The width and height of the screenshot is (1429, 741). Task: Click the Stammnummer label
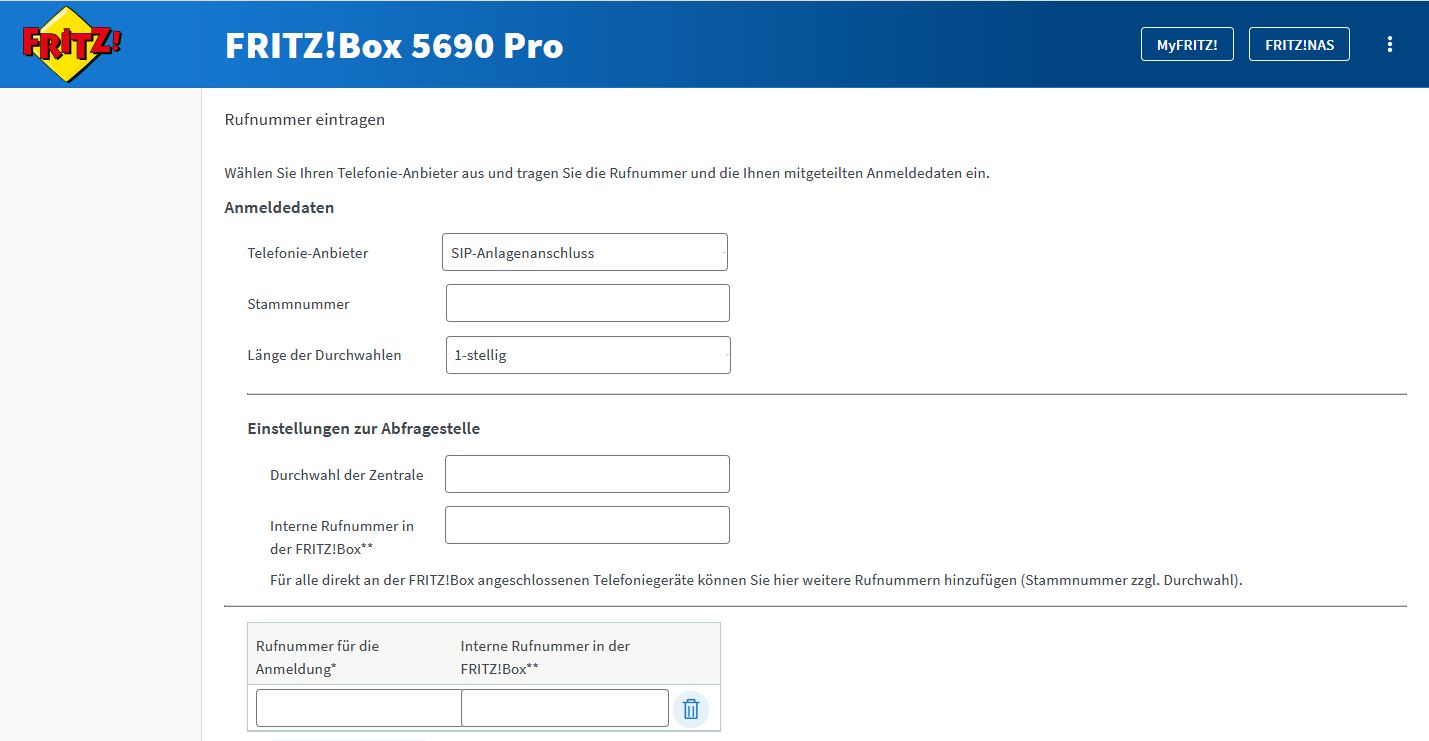coord(298,304)
